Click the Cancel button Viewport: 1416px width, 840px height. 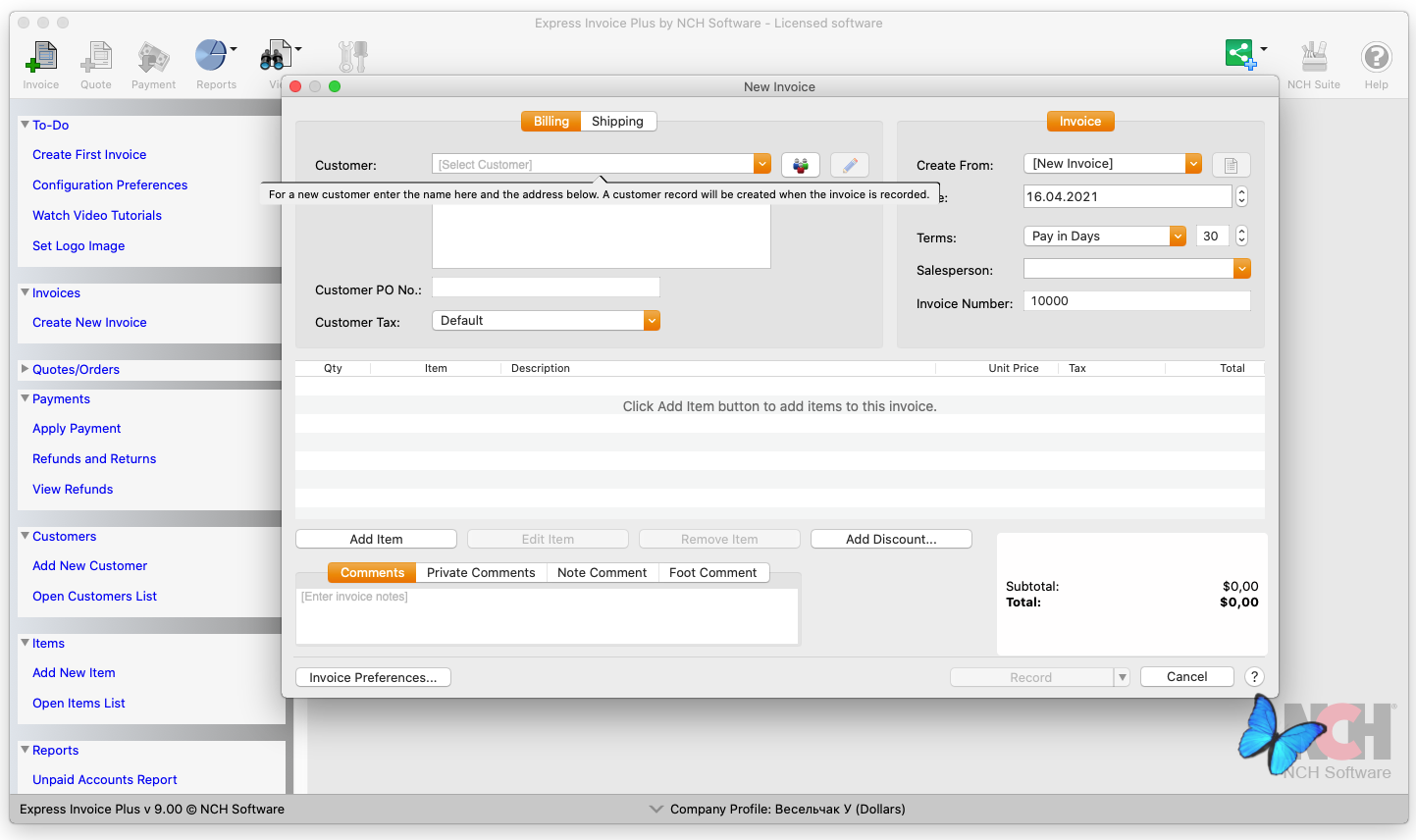(1186, 677)
